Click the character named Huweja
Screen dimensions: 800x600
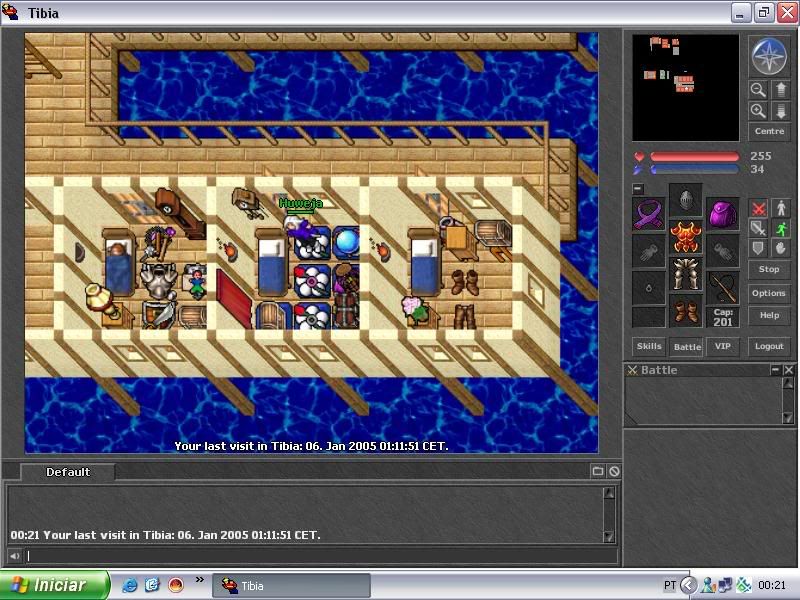click(x=301, y=230)
